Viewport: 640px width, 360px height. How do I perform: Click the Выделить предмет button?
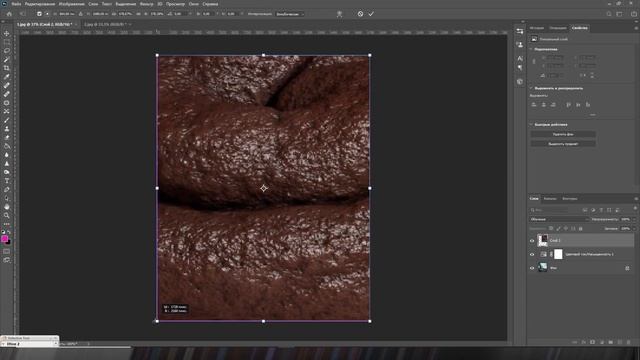[x=563, y=144]
